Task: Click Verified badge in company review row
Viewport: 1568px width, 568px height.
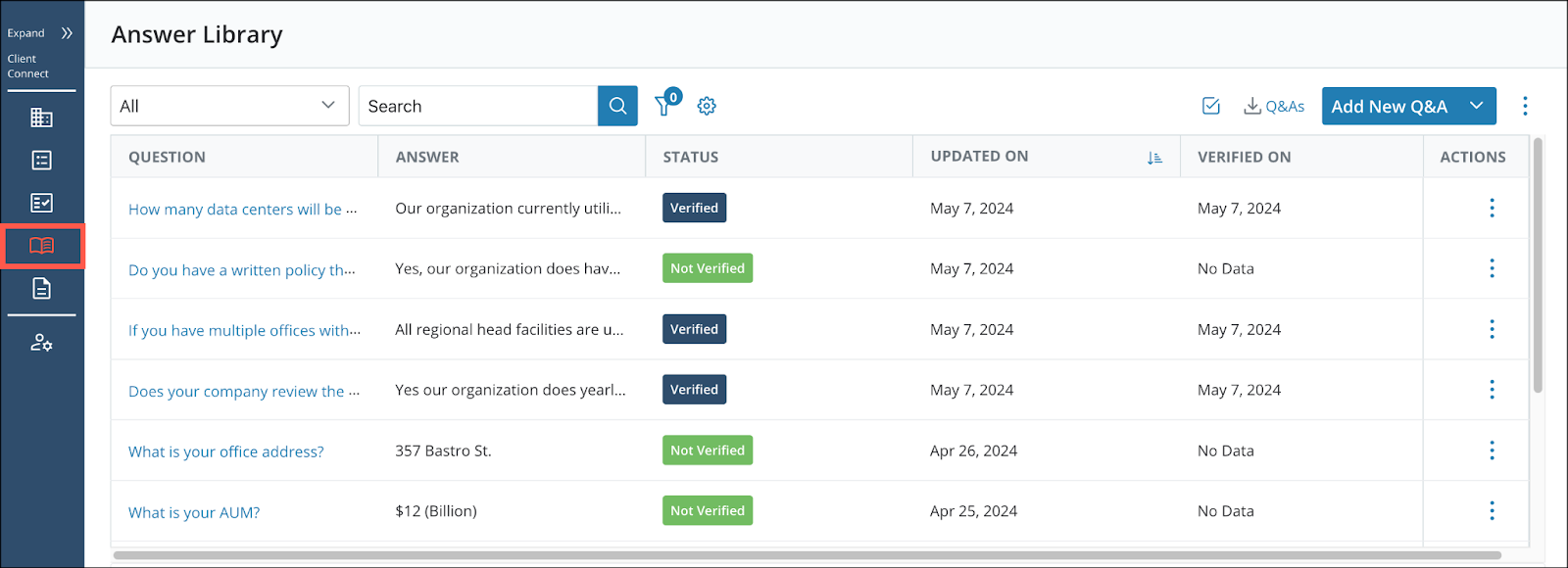Action: [x=694, y=390]
